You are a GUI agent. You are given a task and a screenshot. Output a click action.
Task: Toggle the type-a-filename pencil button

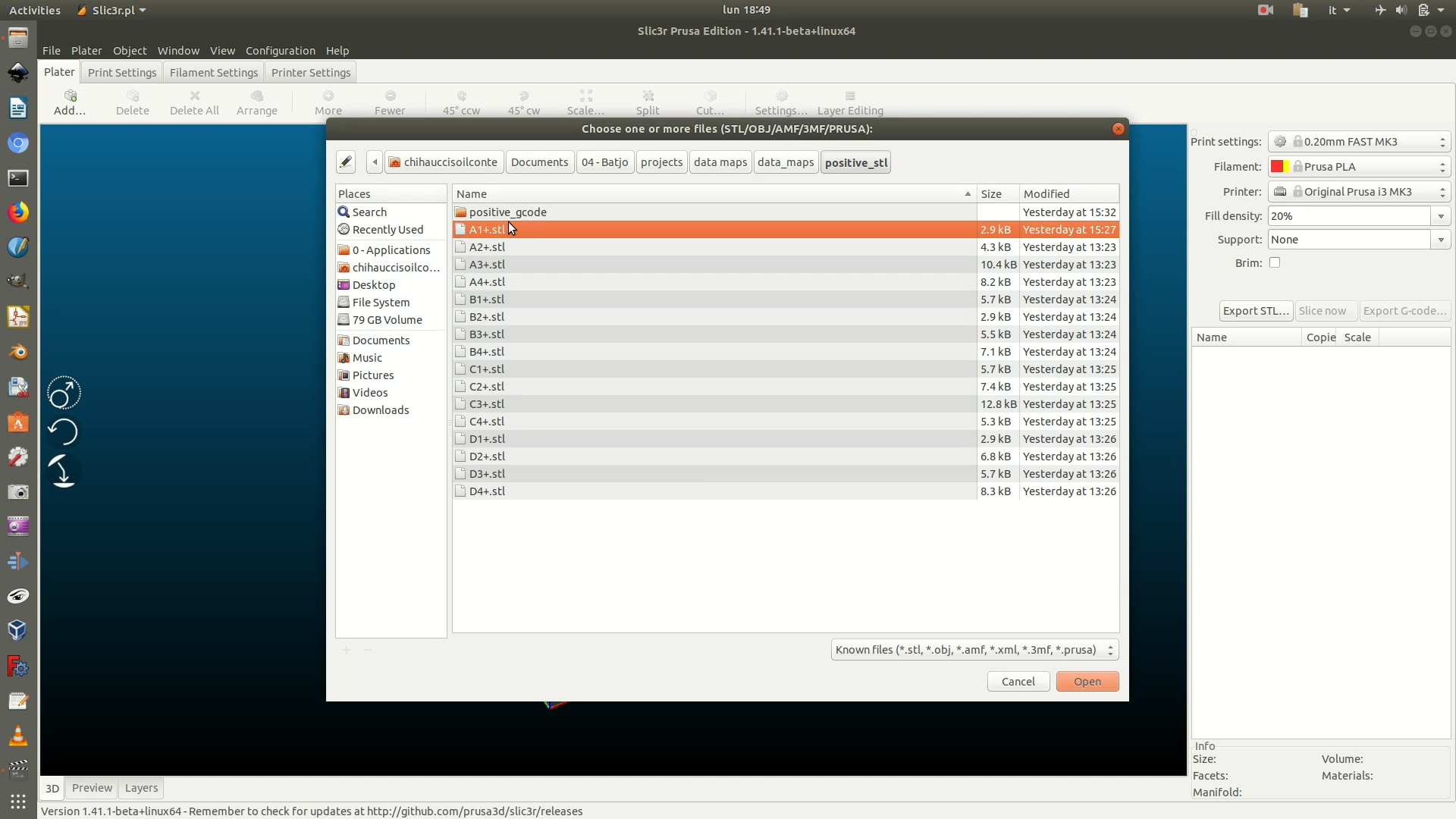(x=346, y=162)
